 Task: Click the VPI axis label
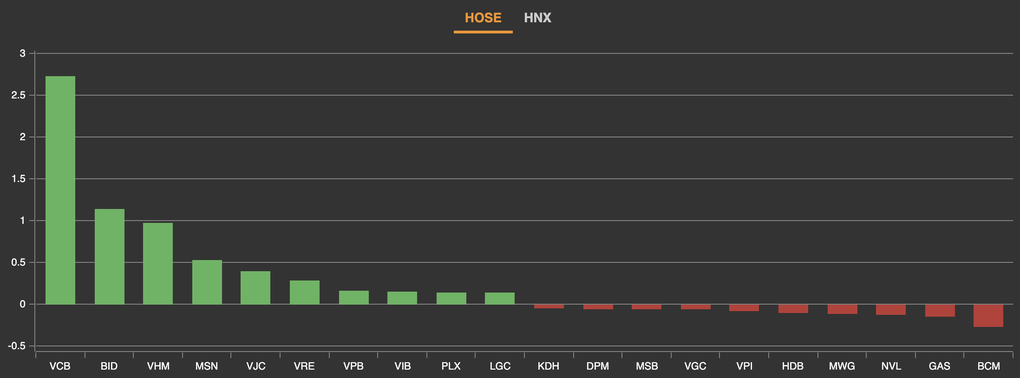click(744, 366)
